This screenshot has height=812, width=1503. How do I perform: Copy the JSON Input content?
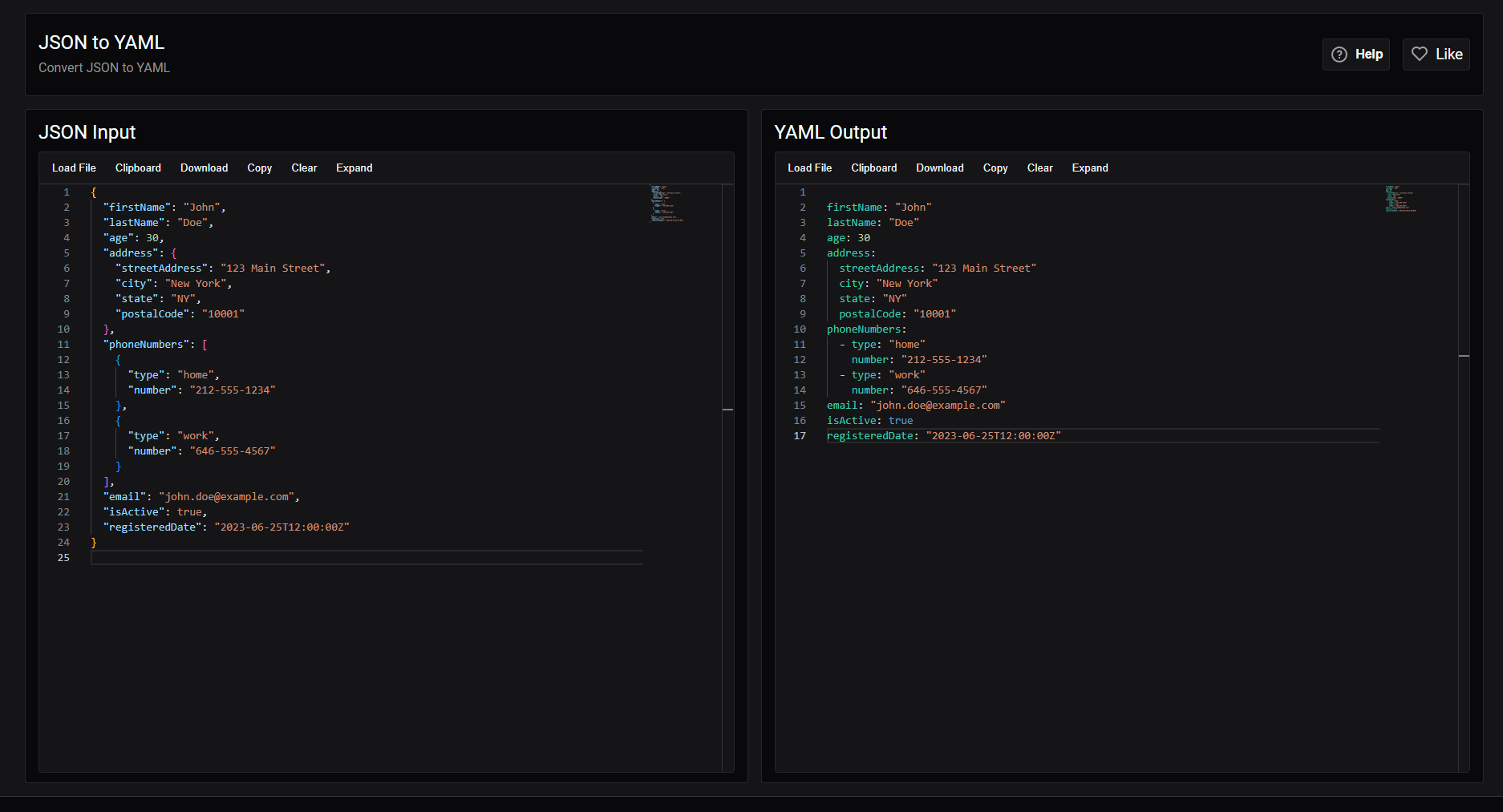259,168
